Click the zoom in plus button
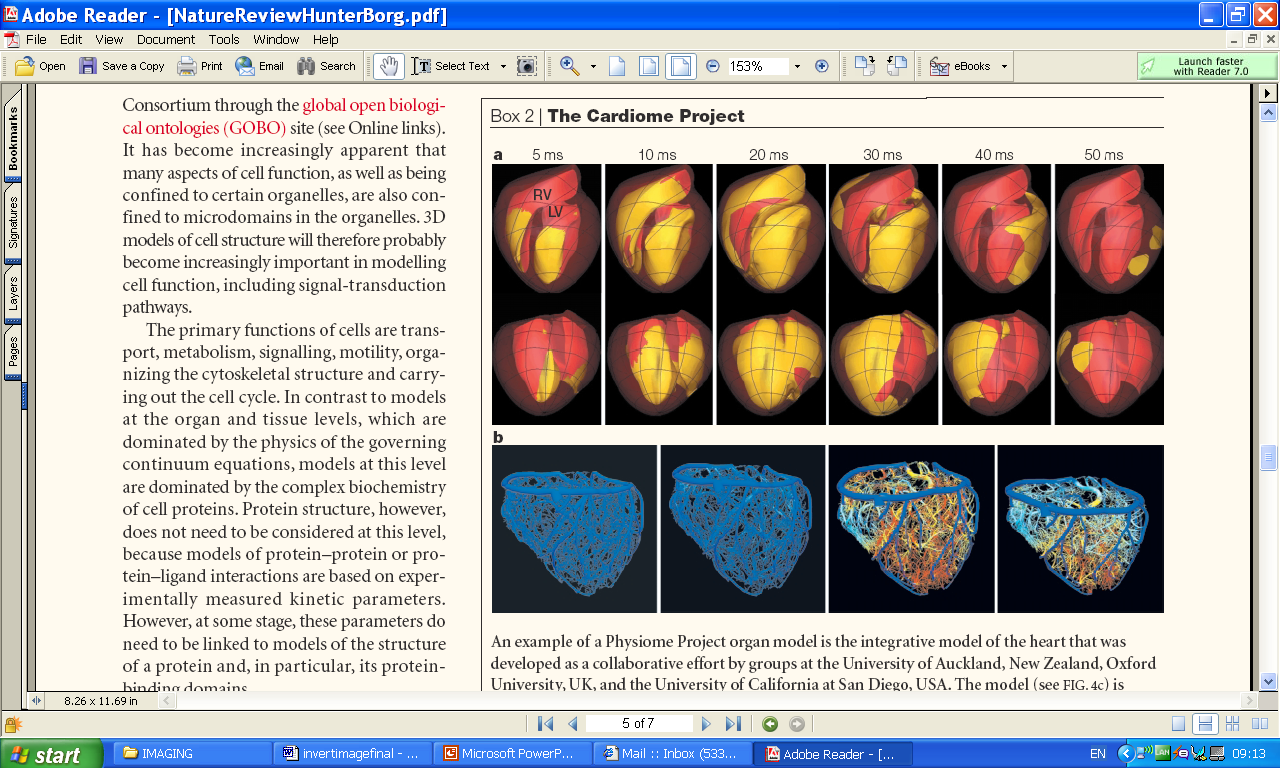The image size is (1280, 768). [x=822, y=66]
